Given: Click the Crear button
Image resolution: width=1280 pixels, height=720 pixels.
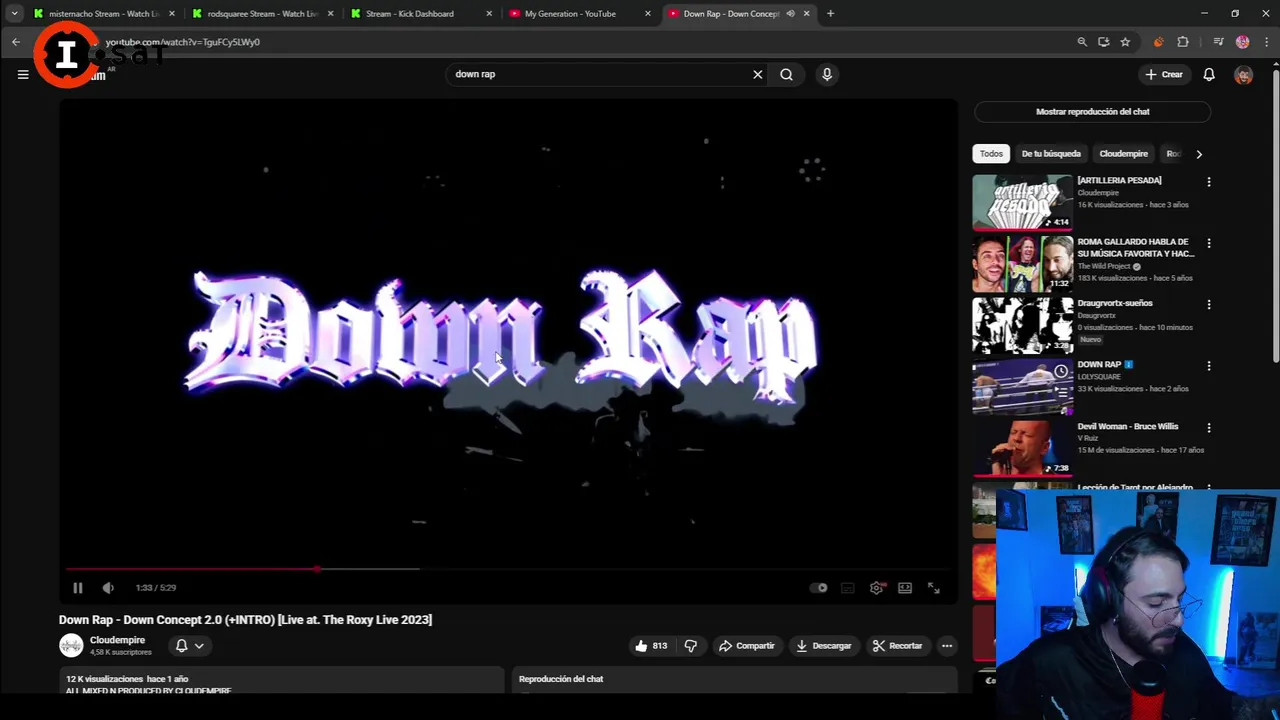Looking at the screenshot, I should (1164, 74).
